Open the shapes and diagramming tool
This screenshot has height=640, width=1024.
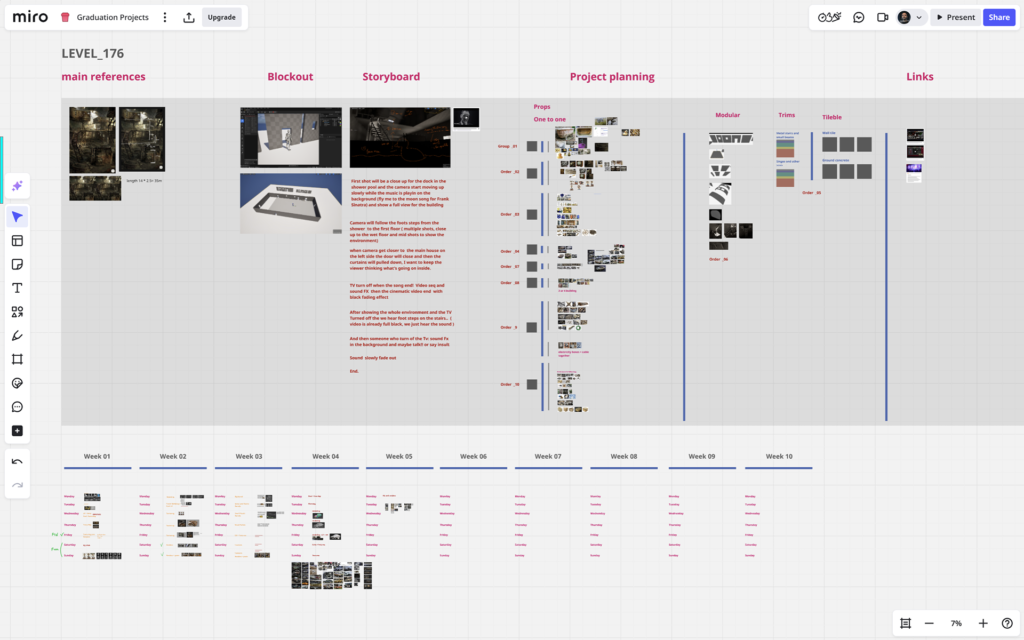(x=17, y=311)
